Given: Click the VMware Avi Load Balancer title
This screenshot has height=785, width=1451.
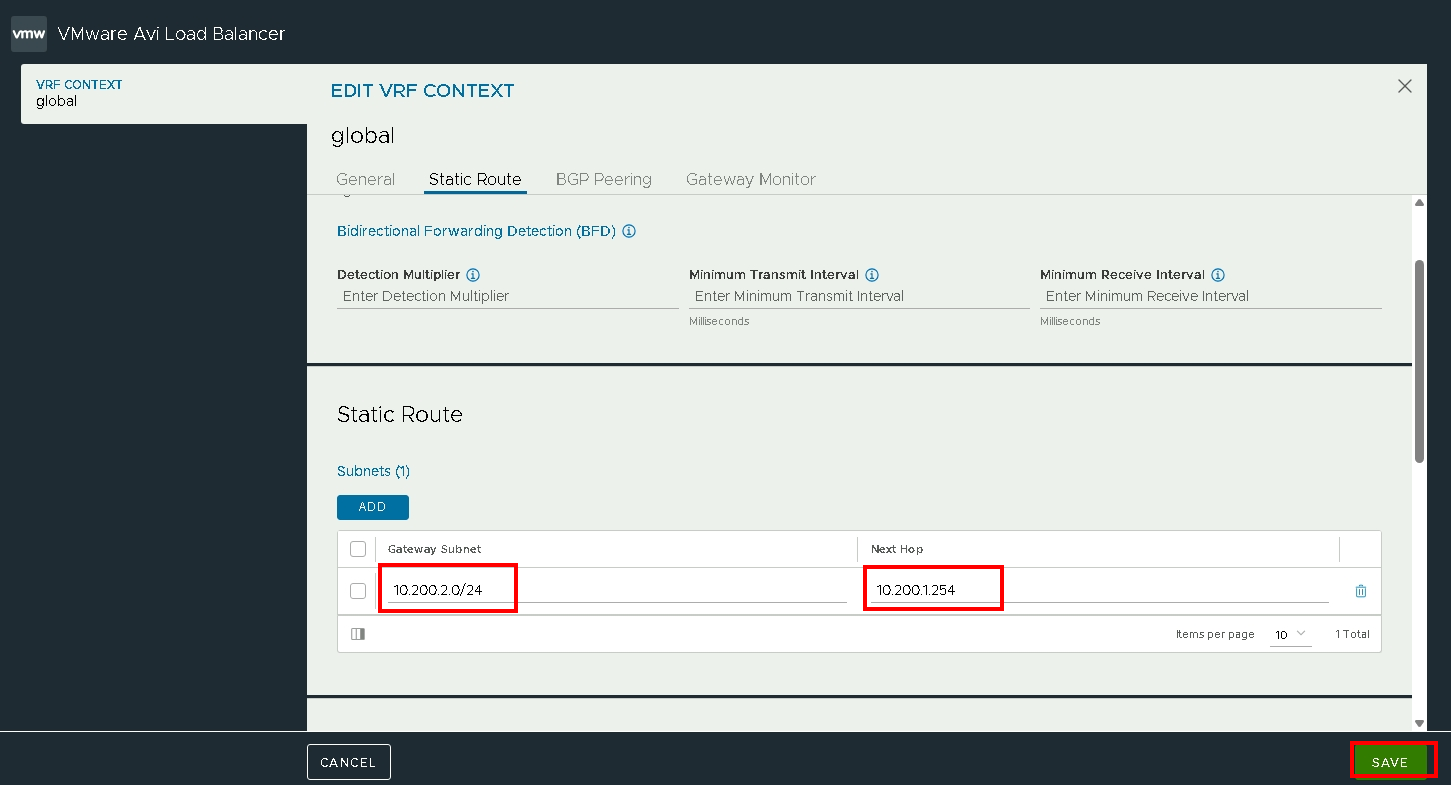Looking at the screenshot, I should pos(171,34).
